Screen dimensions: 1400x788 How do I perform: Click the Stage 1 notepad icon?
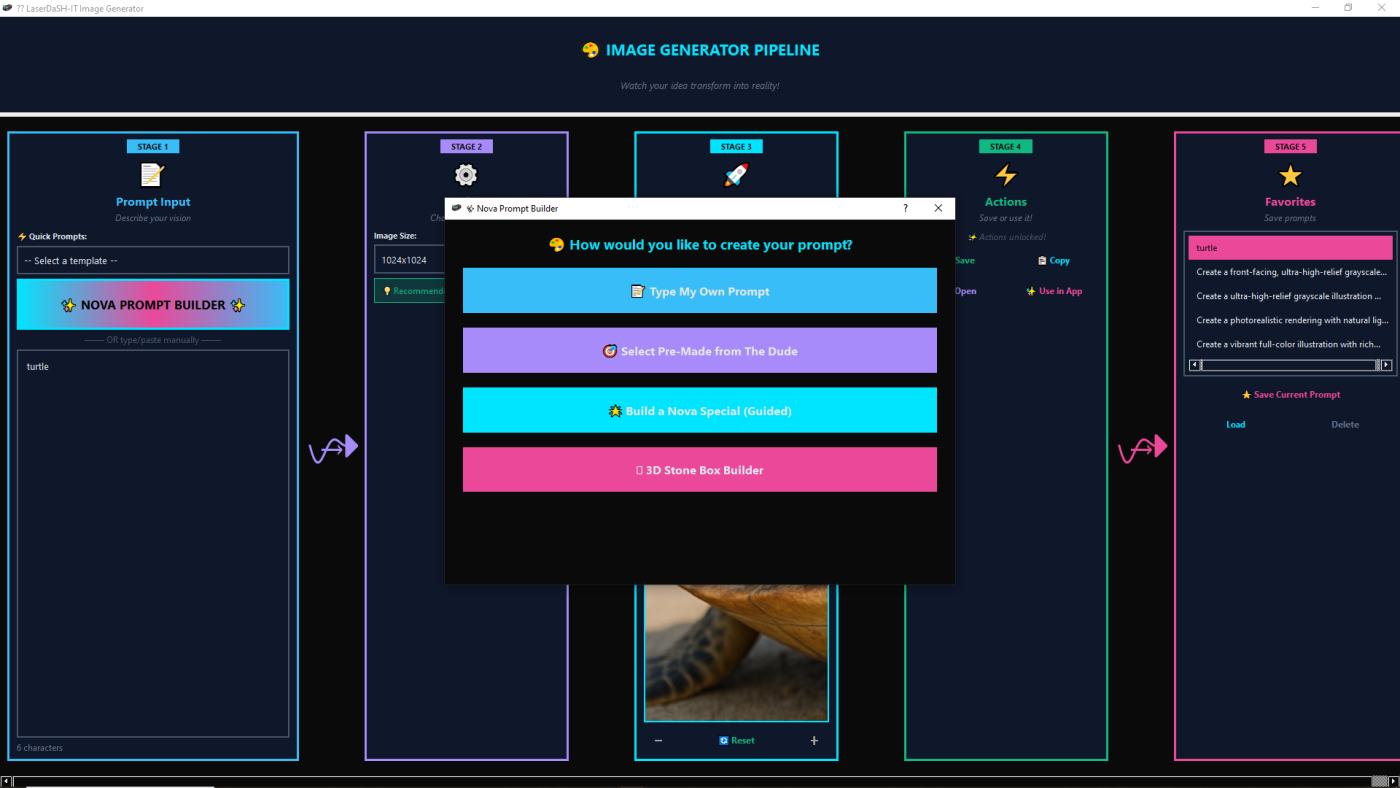click(x=152, y=176)
